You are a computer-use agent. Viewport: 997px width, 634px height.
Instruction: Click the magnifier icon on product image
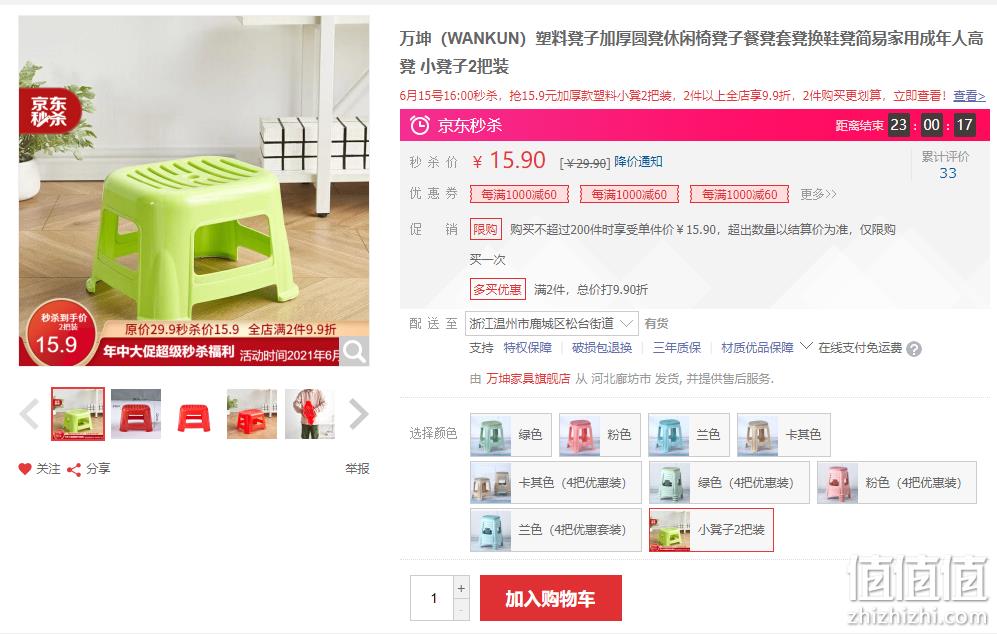click(x=354, y=351)
